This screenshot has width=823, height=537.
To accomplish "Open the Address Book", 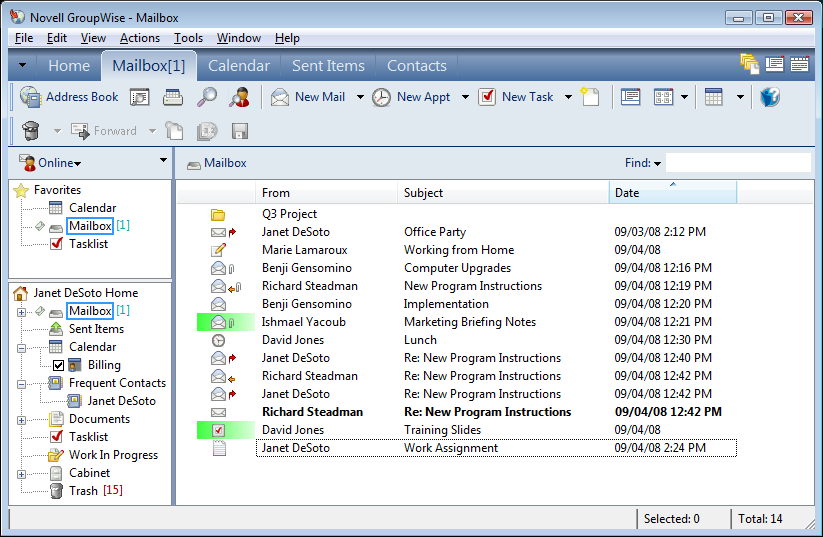I will pos(70,97).
